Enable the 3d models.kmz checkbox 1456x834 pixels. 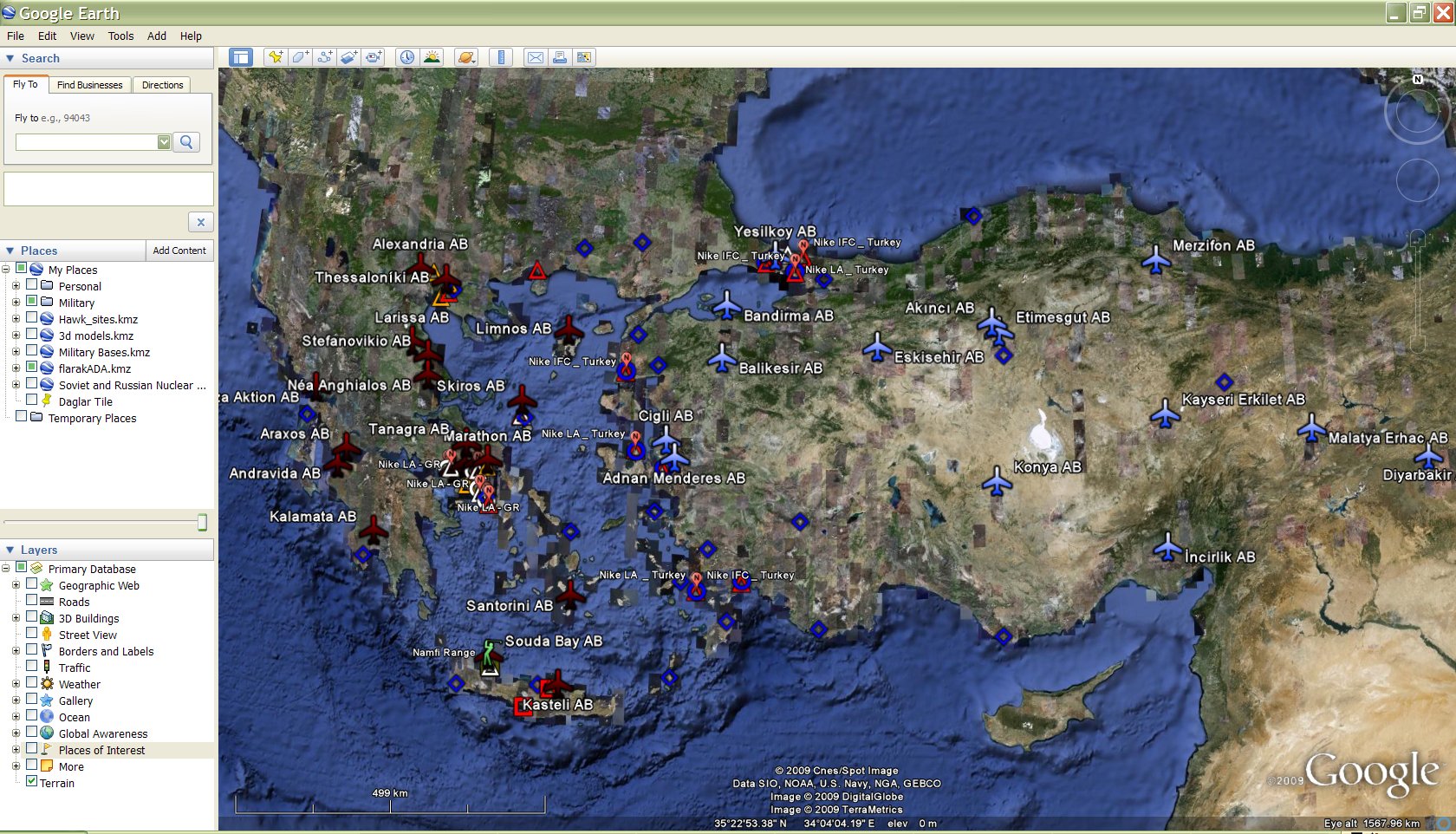32,335
